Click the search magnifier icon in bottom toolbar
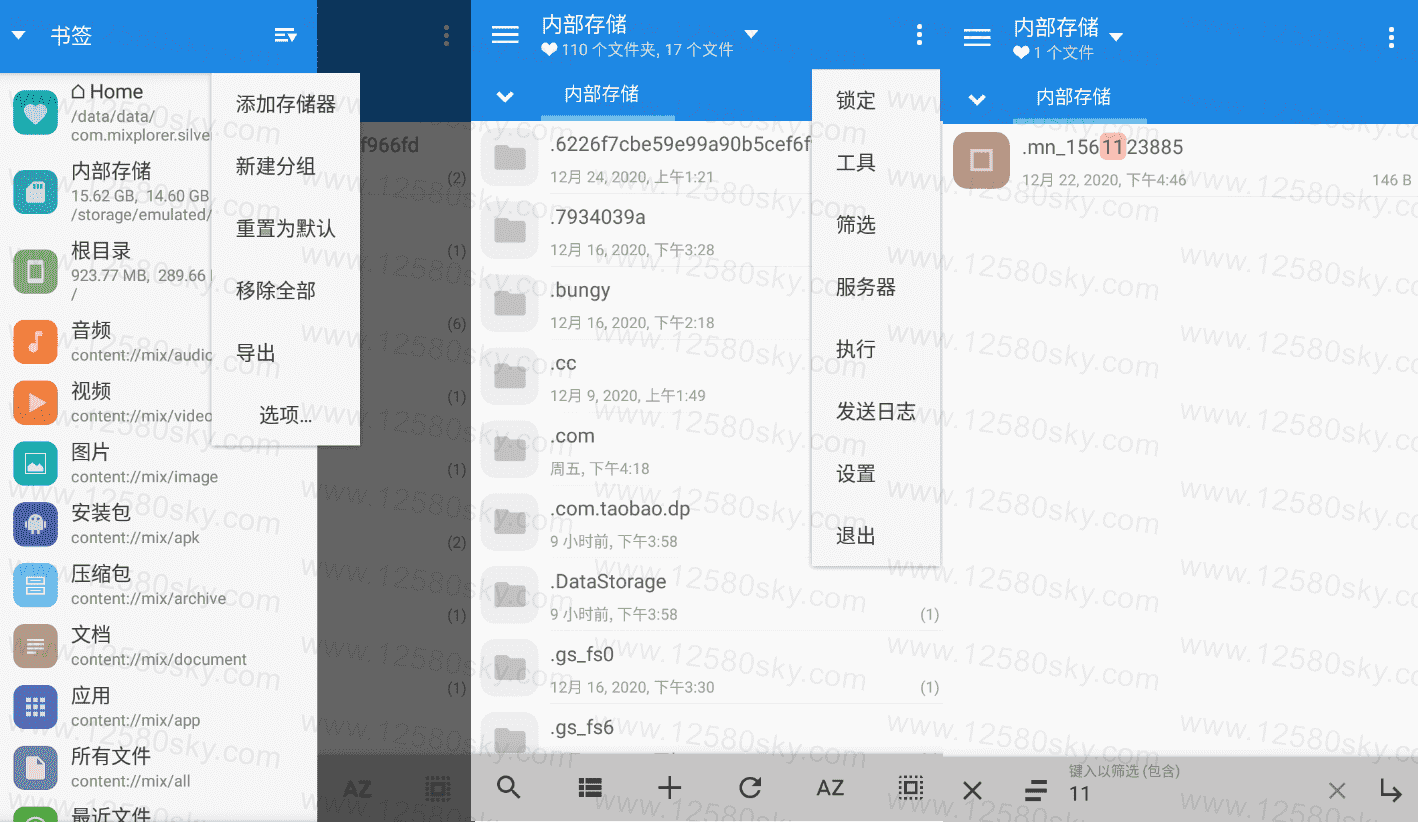 tap(508, 788)
